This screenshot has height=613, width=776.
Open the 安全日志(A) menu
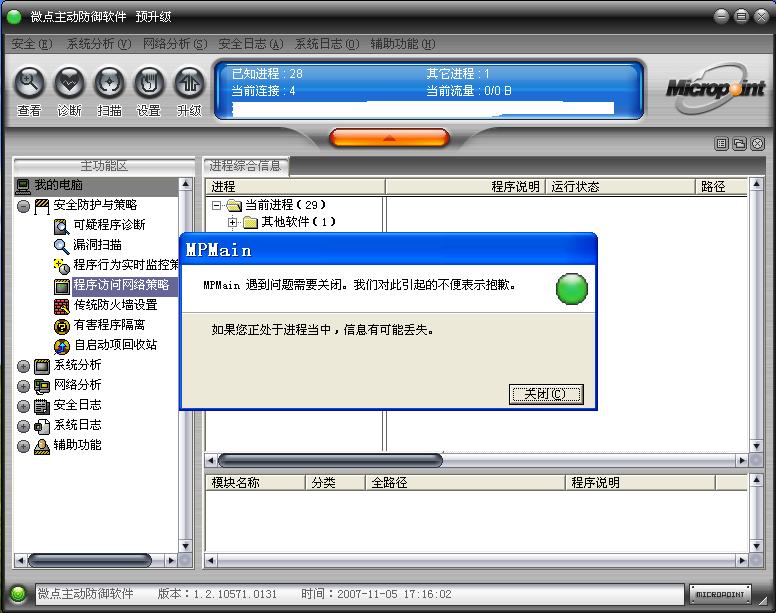pos(251,44)
